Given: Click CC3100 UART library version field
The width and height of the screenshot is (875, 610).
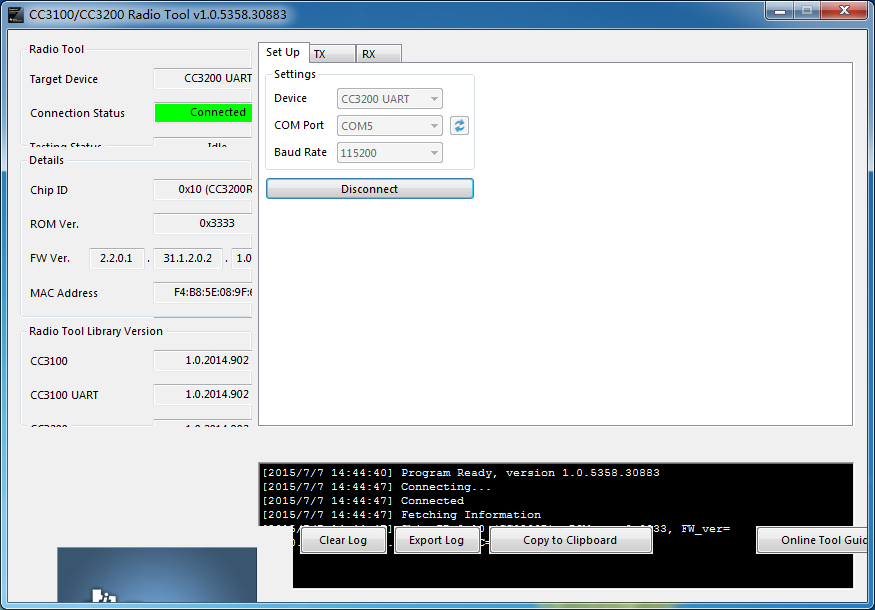Looking at the screenshot, I should pyautogui.click(x=203, y=395).
